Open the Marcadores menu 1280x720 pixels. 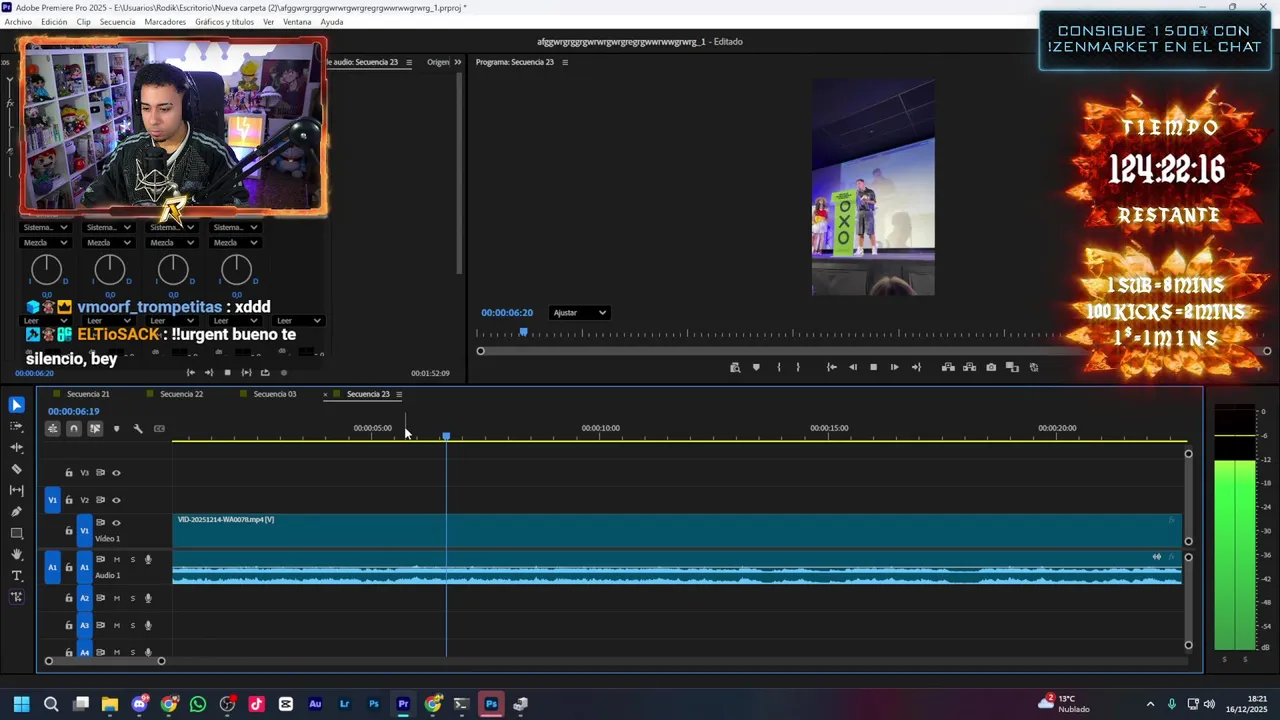(165, 22)
